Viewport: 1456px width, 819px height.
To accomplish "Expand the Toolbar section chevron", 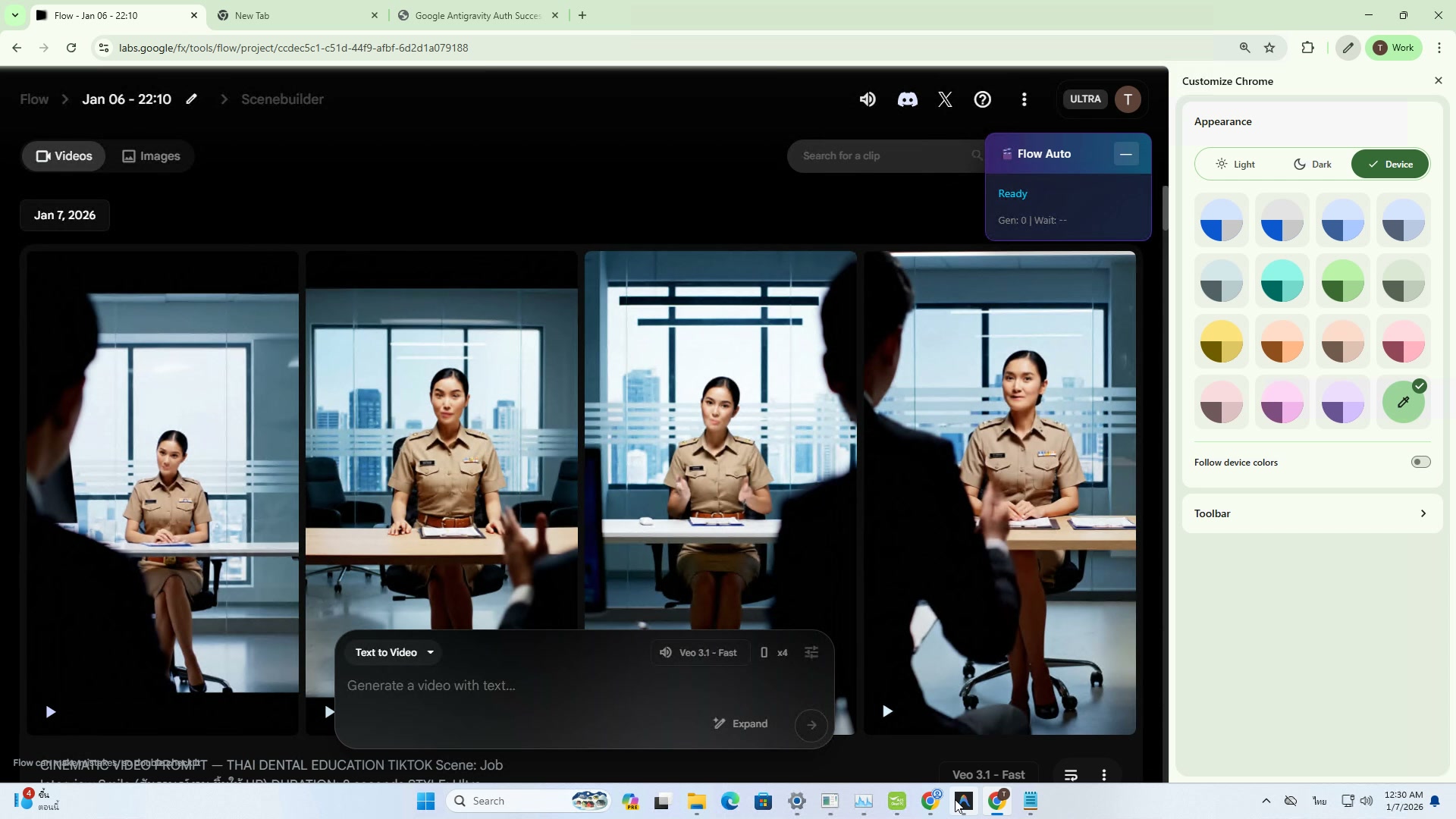I will 1423,513.
